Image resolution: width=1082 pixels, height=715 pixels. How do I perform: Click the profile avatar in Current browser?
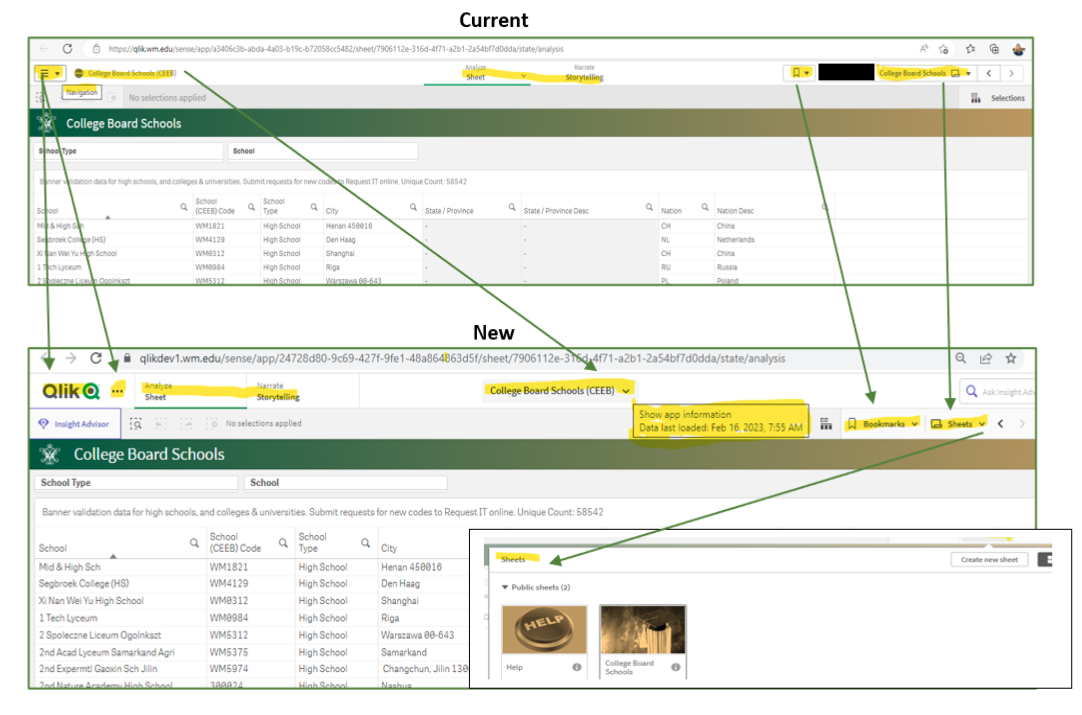1018,49
